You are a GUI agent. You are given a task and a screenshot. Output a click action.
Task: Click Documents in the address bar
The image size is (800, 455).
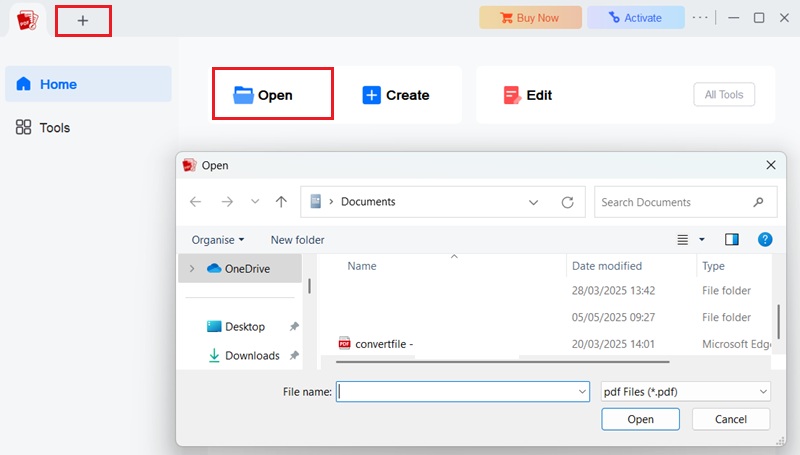pos(368,202)
